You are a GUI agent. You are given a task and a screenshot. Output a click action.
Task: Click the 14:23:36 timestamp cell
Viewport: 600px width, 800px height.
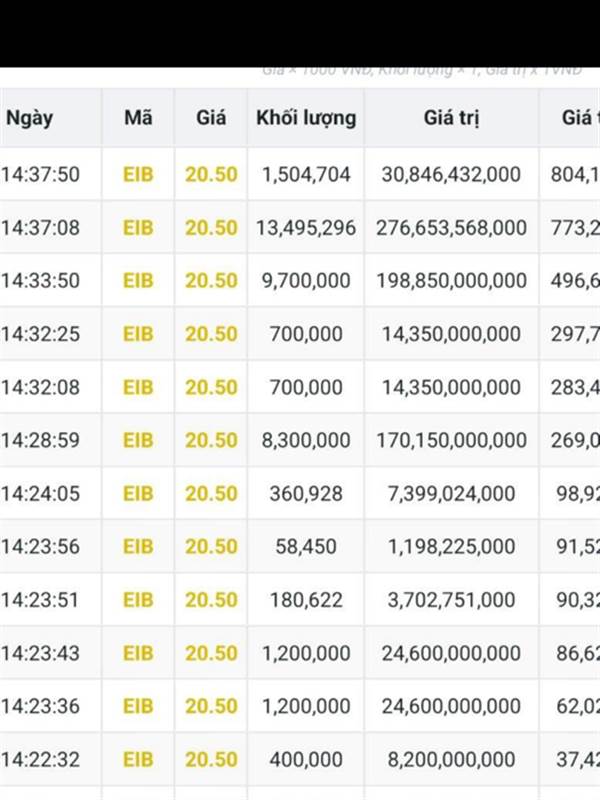coord(40,706)
